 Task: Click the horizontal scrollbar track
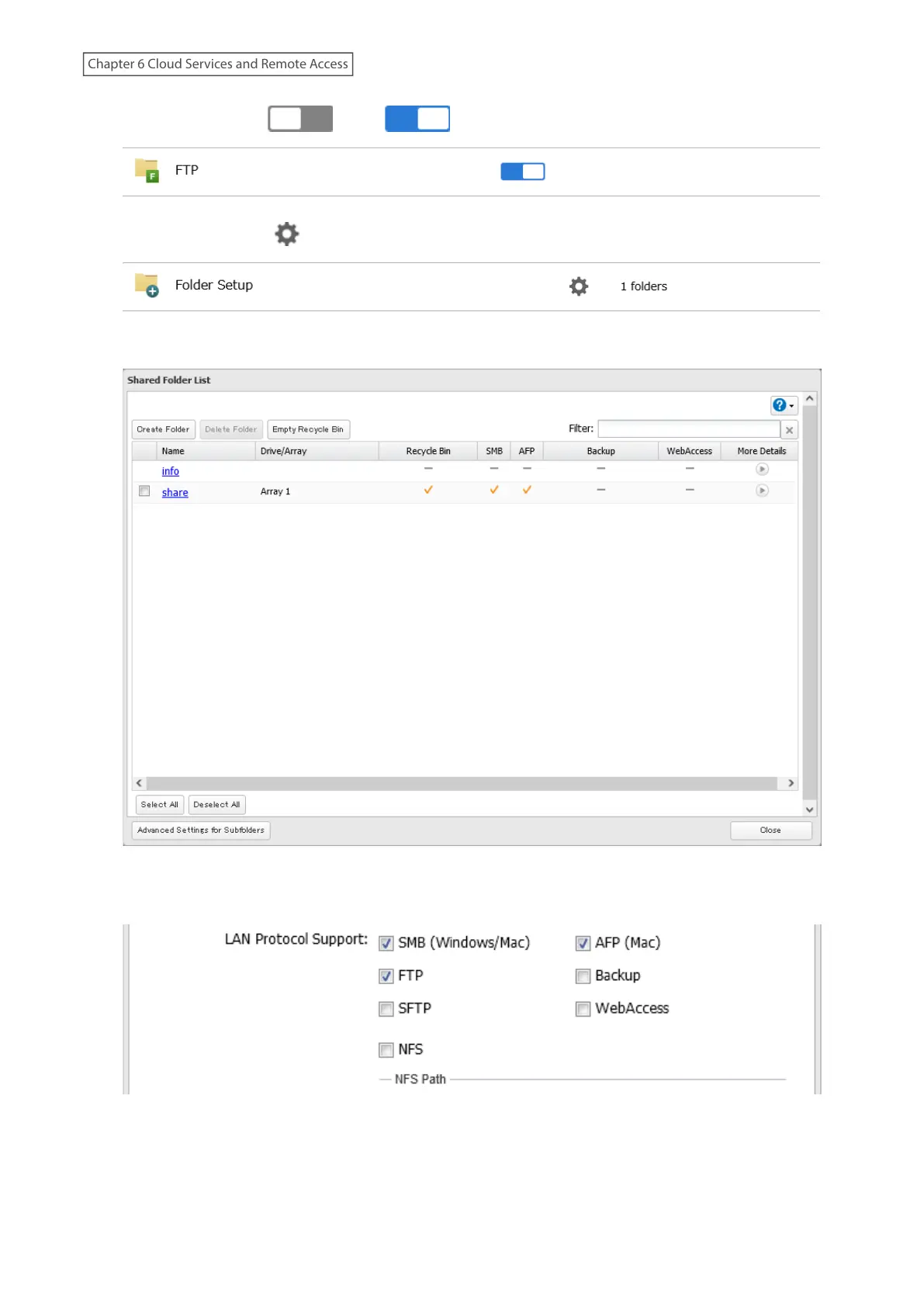tap(462, 783)
